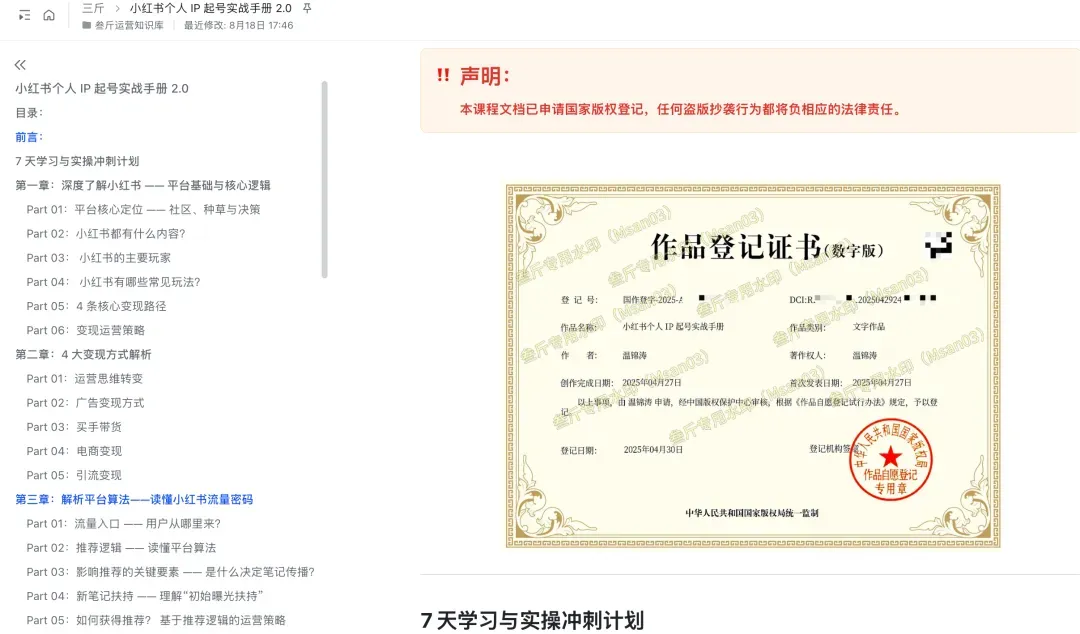Screen dimensions: 1080x634
Task: Open 7 天学习与实操冲刺计划 outline entry
Action: coord(77,161)
